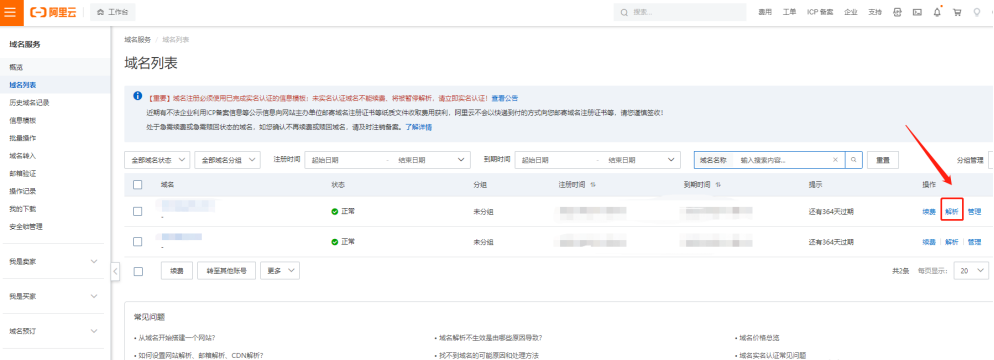This screenshot has height=360, width=994.
Task: Click the magnifier icon beside the domain search
Action: (854, 160)
